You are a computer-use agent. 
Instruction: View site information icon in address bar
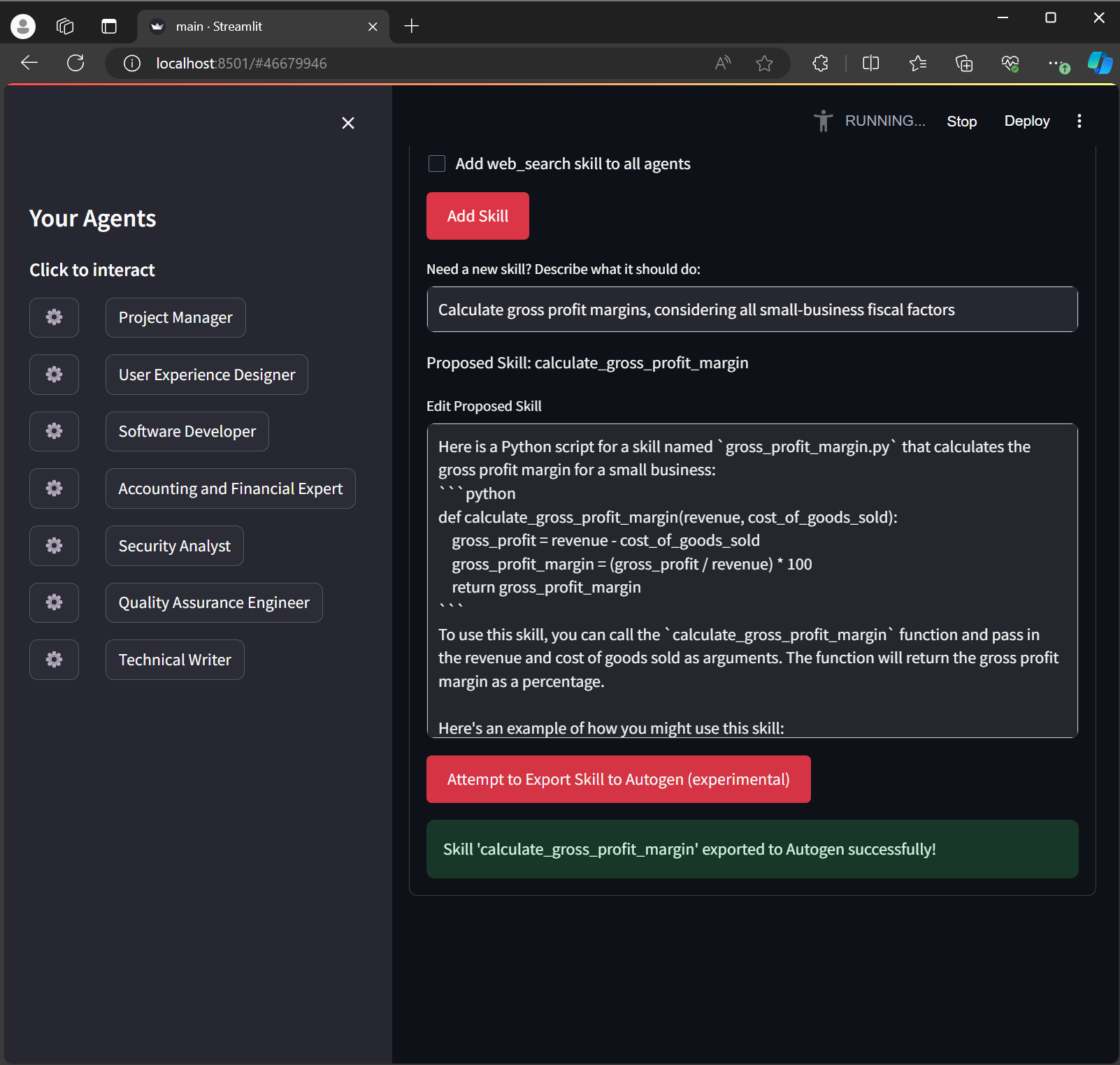tap(132, 64)
